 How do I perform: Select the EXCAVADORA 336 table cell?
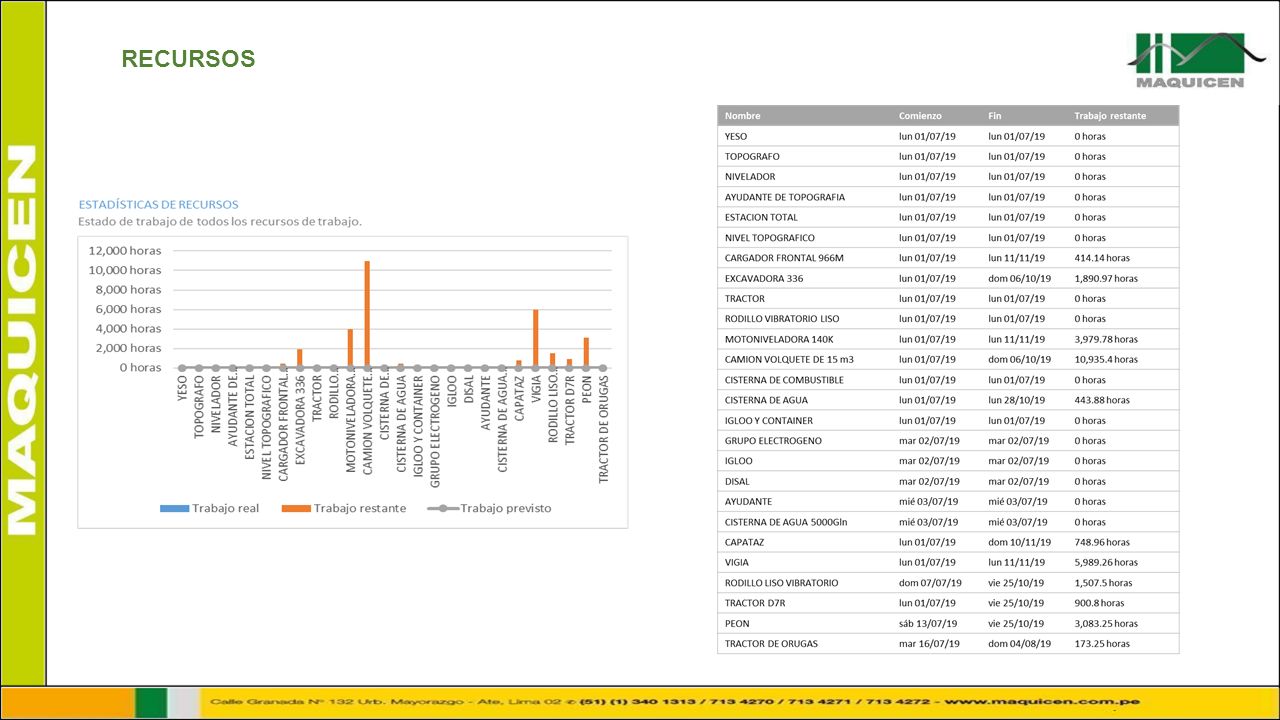pyautogui.click(x=763, y=278)
